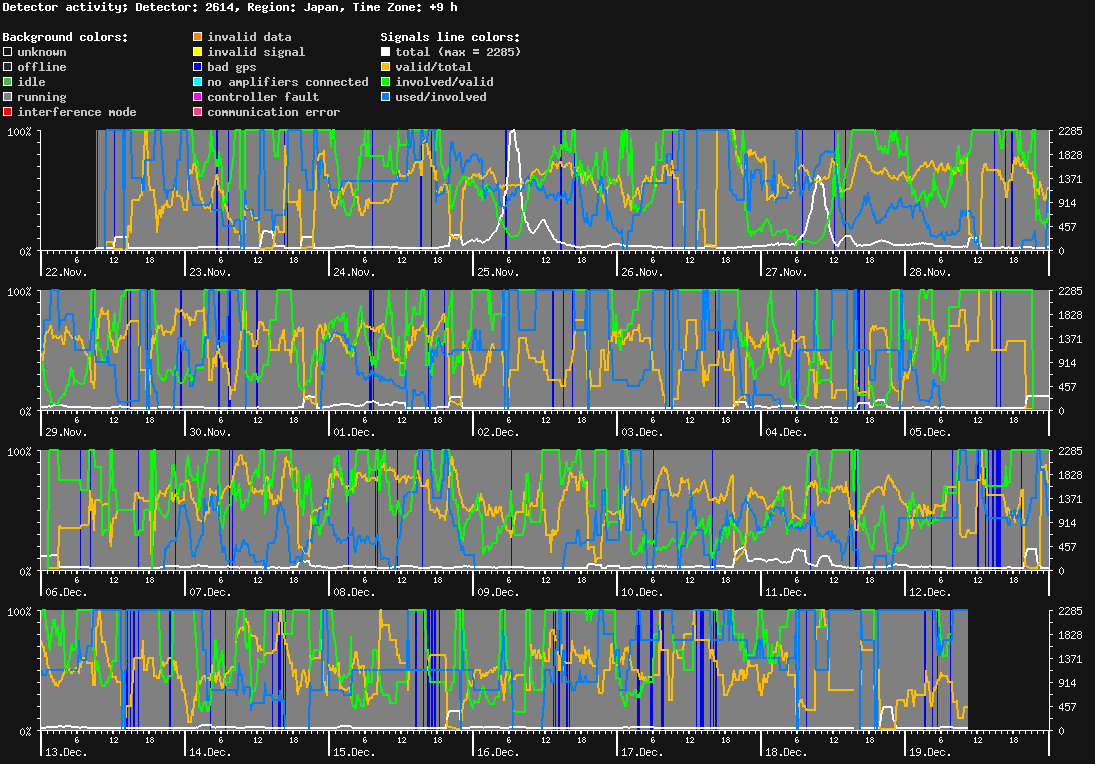
Task: Click the white total peak on 27.Nov.
Action: (818, 178)
